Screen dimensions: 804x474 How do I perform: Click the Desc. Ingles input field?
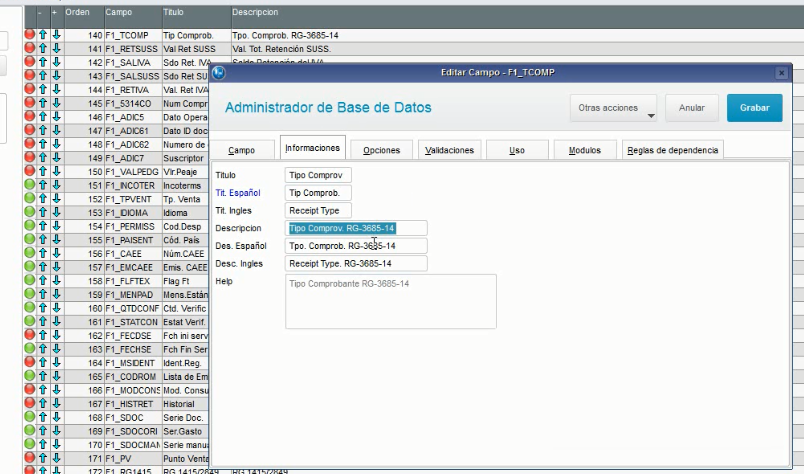click(x=356, y=263)
